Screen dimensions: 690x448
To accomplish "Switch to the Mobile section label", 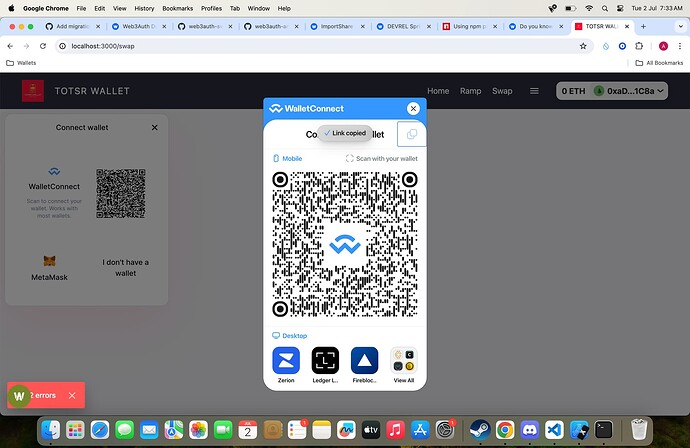I will coord(287,158).
